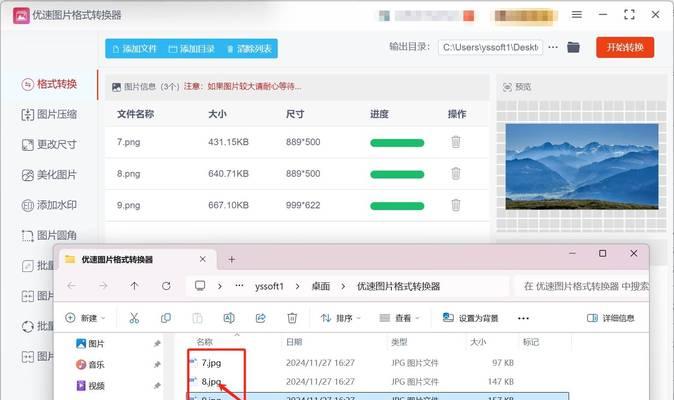
Task: Click 设置为背景 set as background
Action: tap(470, 318)
